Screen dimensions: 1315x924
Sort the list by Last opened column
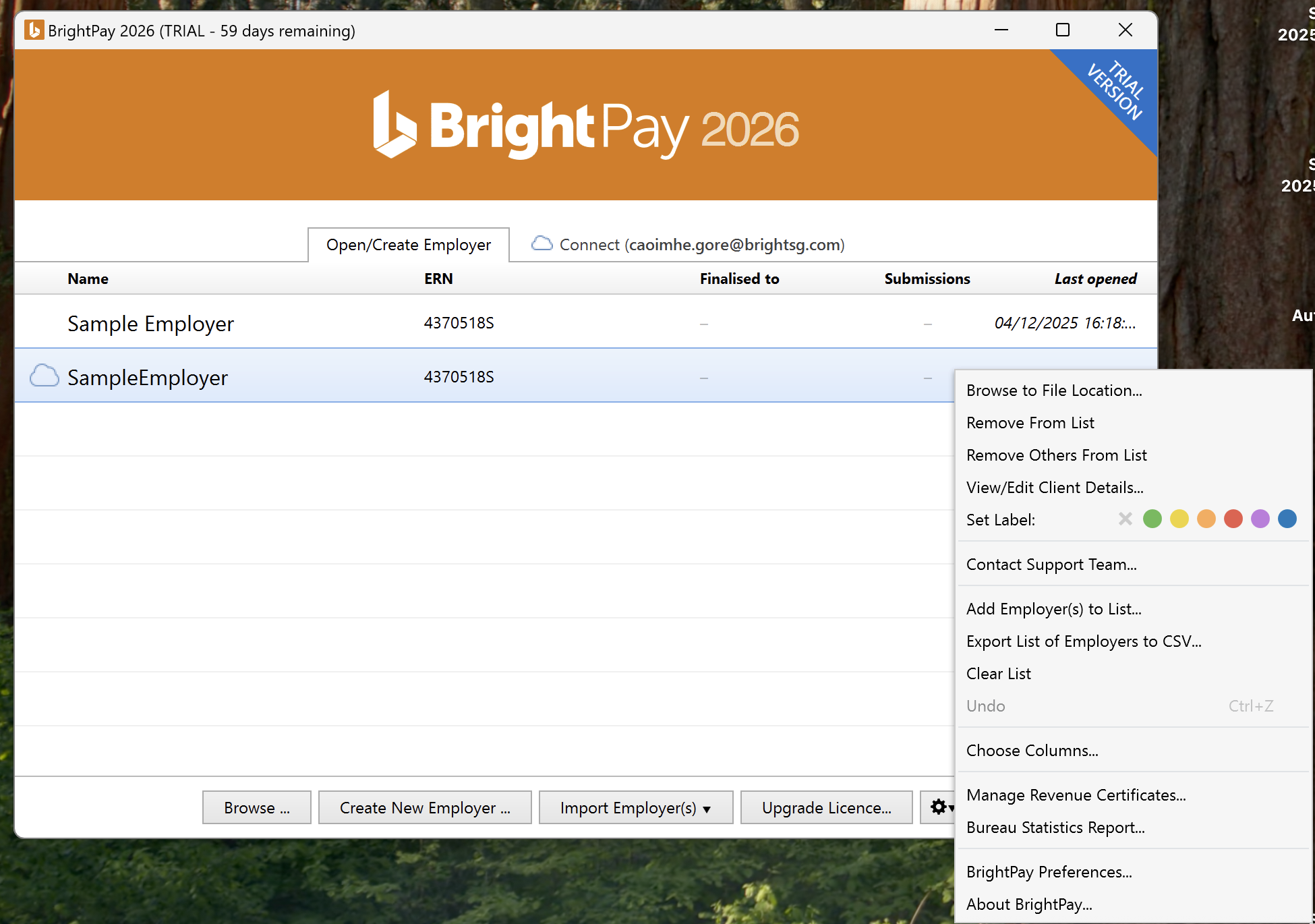point(1095,279)
